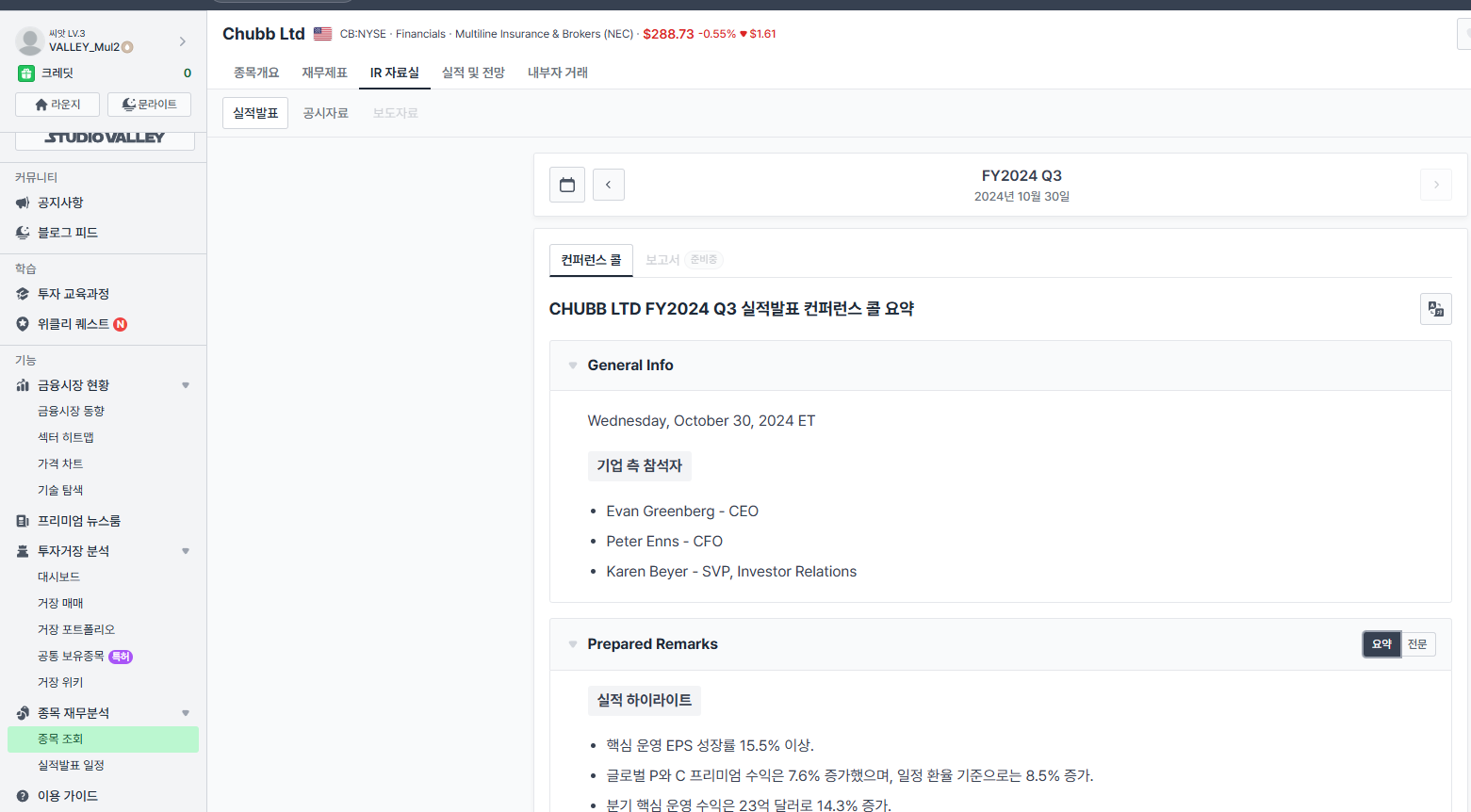Click the purple 특허 badge
Image resolution: width=1471 pixels, height=812 pixels.
(121, 657)
